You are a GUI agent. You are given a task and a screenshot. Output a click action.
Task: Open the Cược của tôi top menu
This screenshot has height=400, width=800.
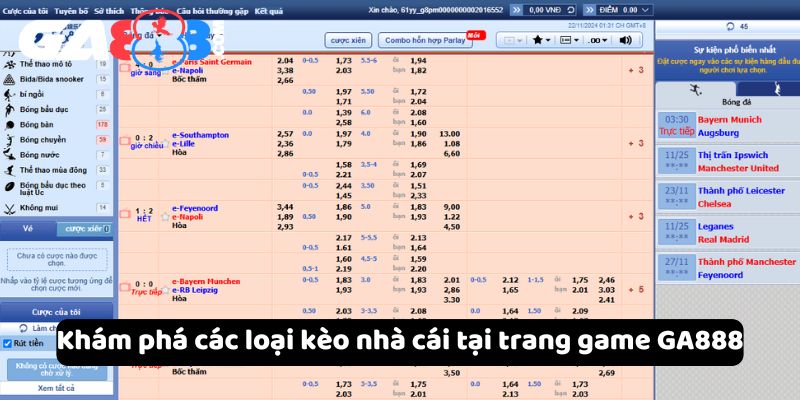click(26, 11)
